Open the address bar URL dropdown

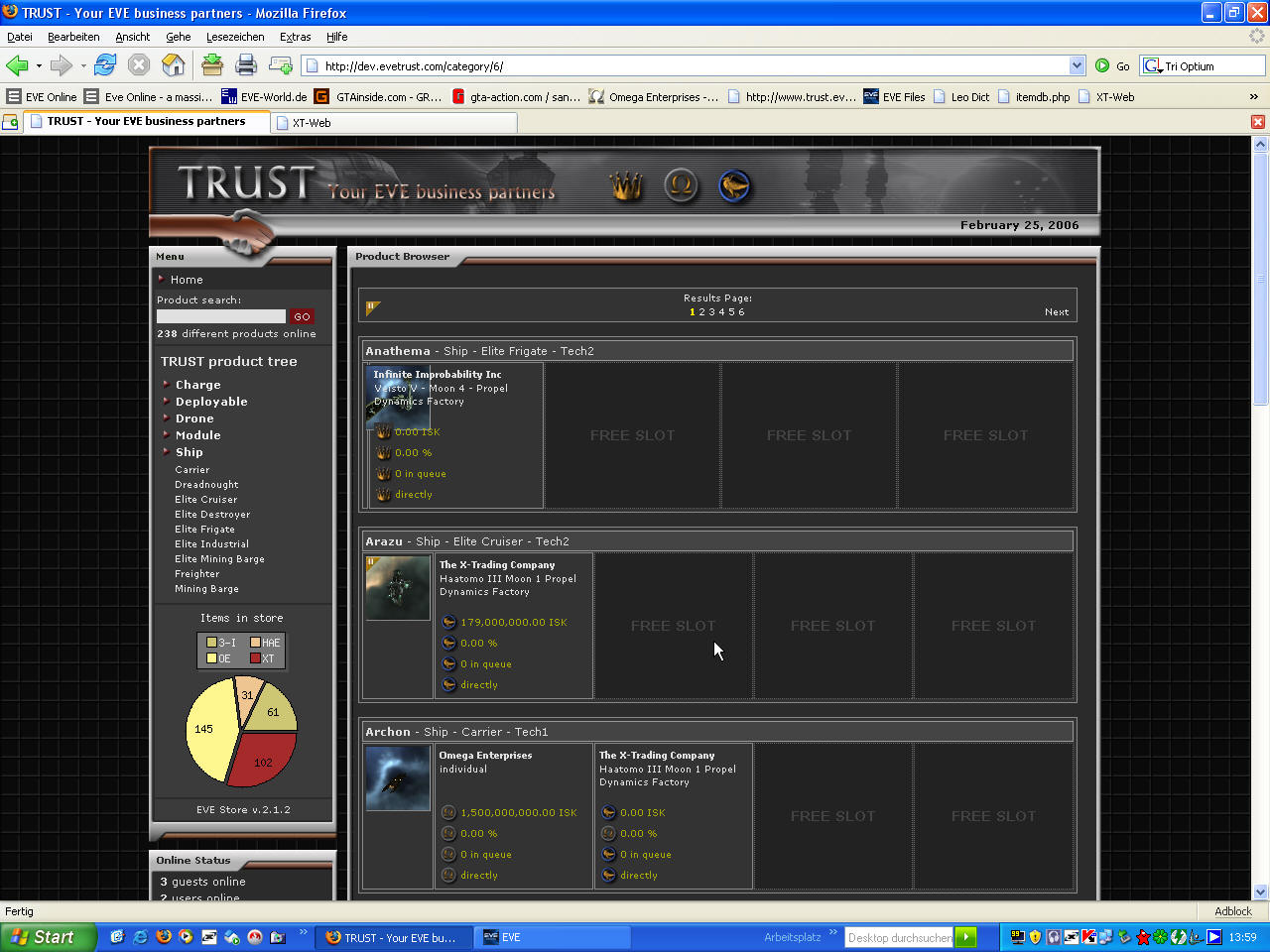click(x=1078, y=65)
